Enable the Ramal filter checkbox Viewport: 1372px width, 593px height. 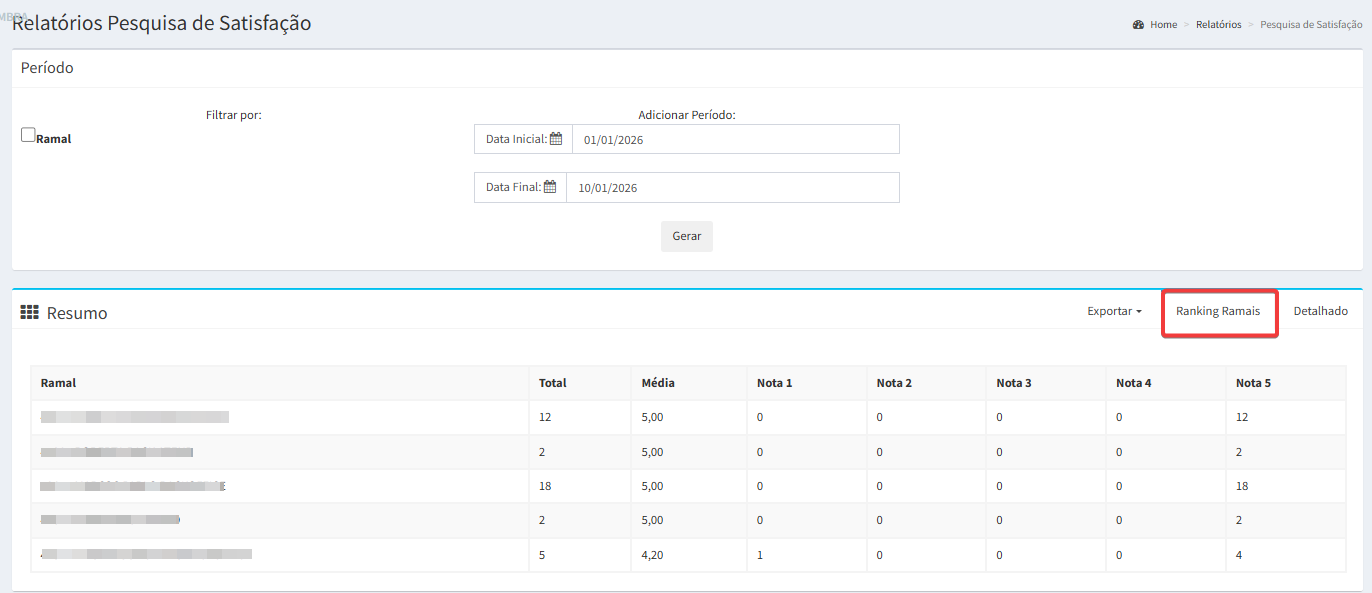pos(28,135)
